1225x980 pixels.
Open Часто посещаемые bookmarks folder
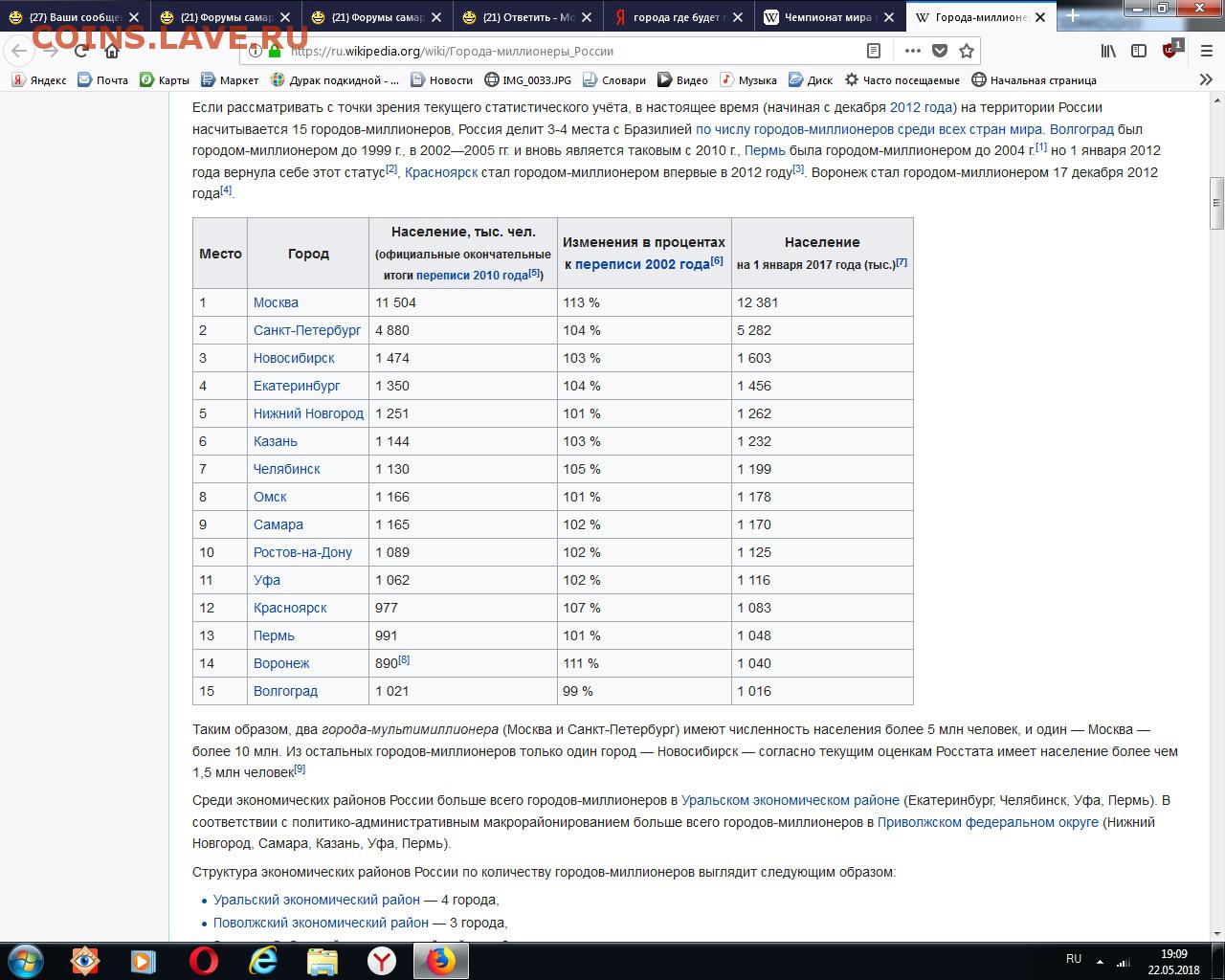(x=902, y=80)
